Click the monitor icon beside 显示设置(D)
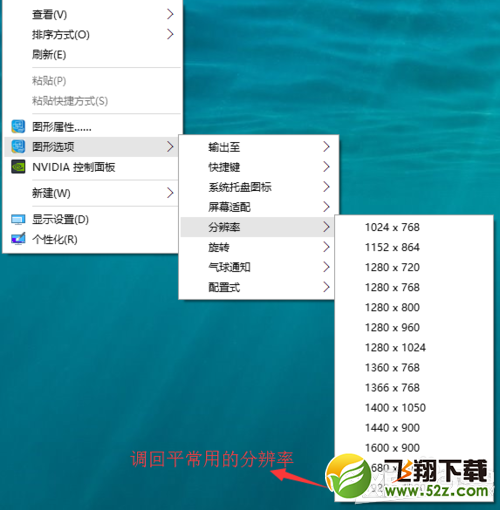Image resolution: width=500 pixels, height=510 pixels. click(x=18, y=219)
